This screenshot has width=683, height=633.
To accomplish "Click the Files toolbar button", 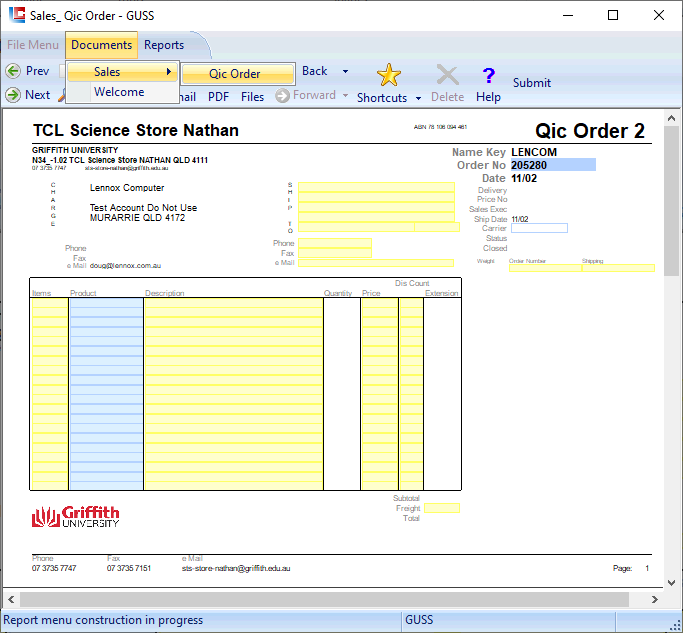I will (x=253, y=97).
